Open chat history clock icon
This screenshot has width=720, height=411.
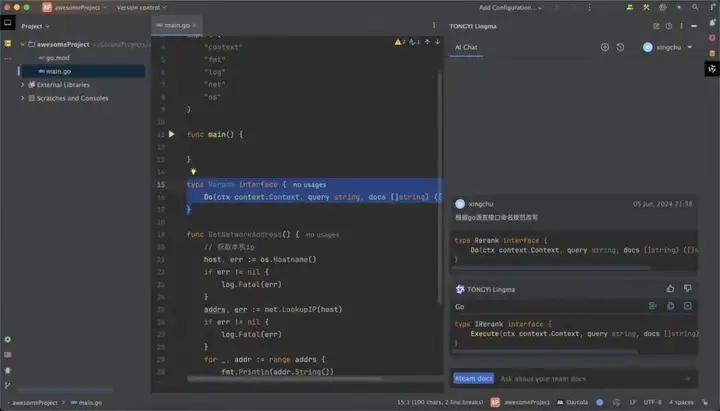coord(620,47)
